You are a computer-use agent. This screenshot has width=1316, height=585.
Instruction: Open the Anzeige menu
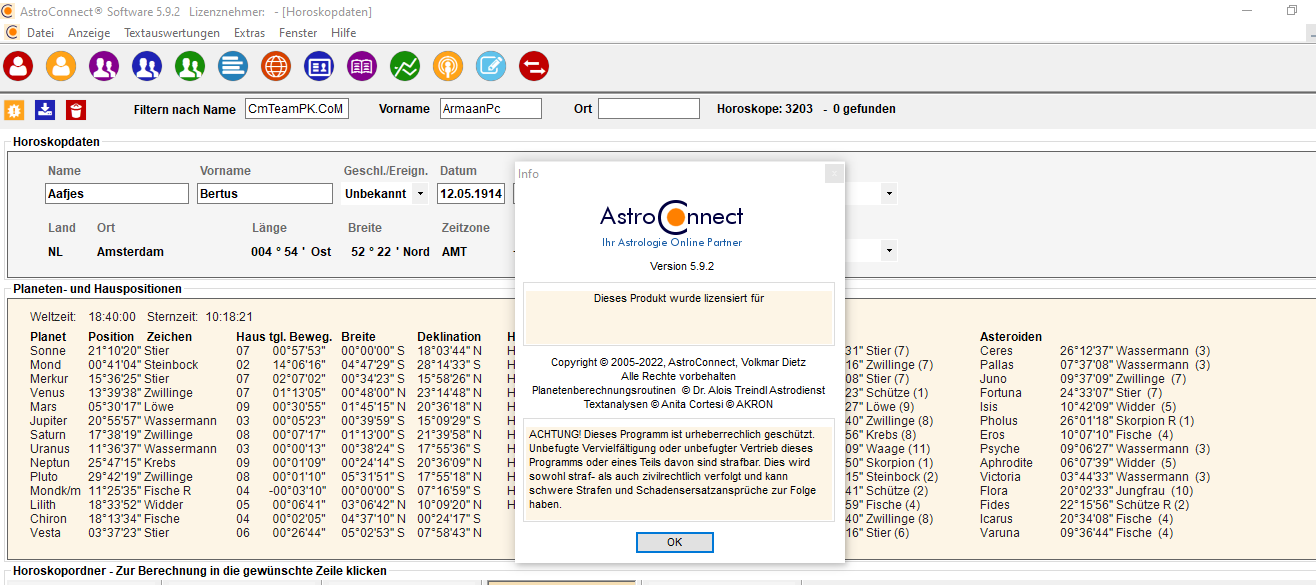click(89, 33)
